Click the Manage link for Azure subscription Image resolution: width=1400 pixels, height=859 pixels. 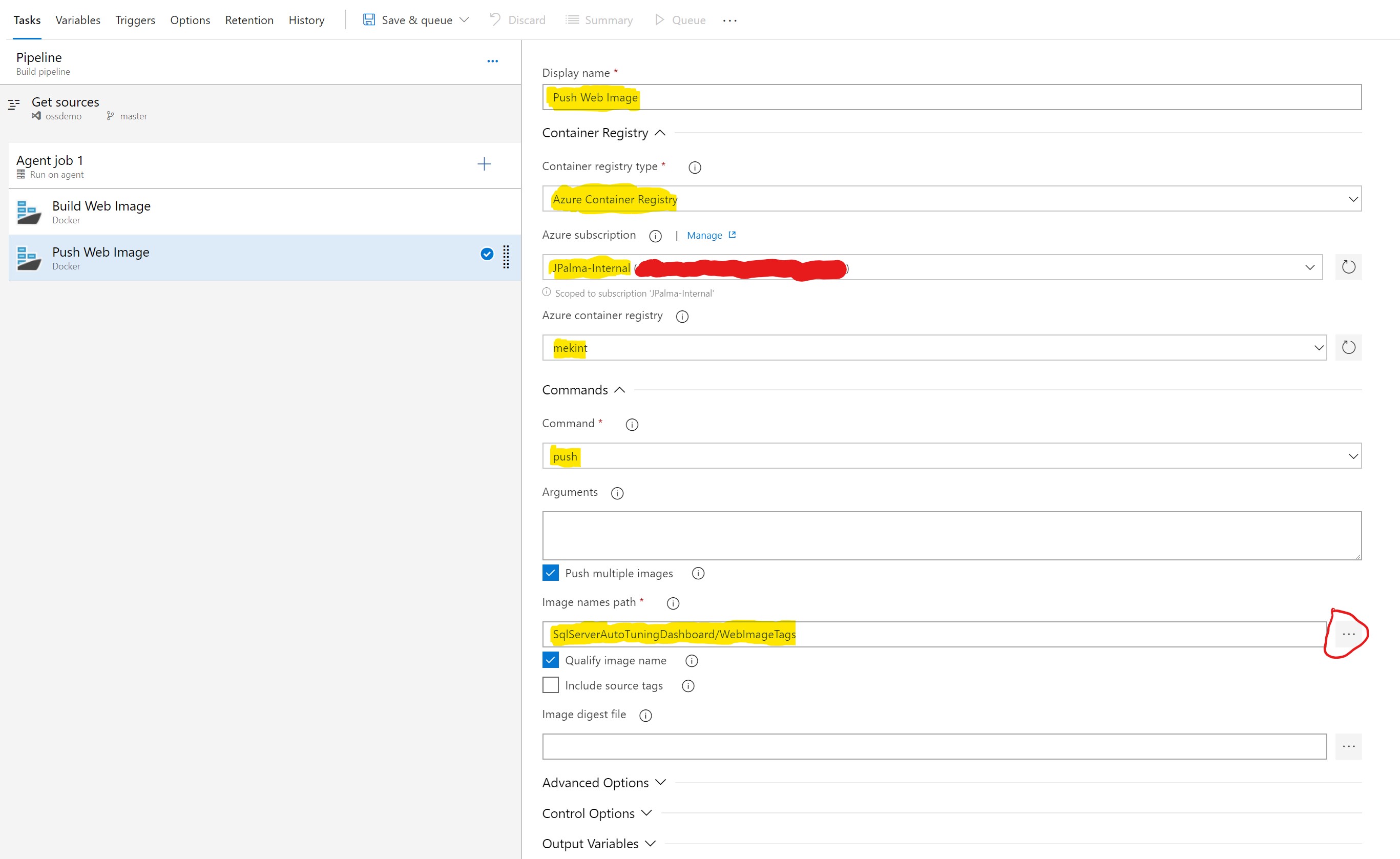pyautogui.click(x=704, y=235)
